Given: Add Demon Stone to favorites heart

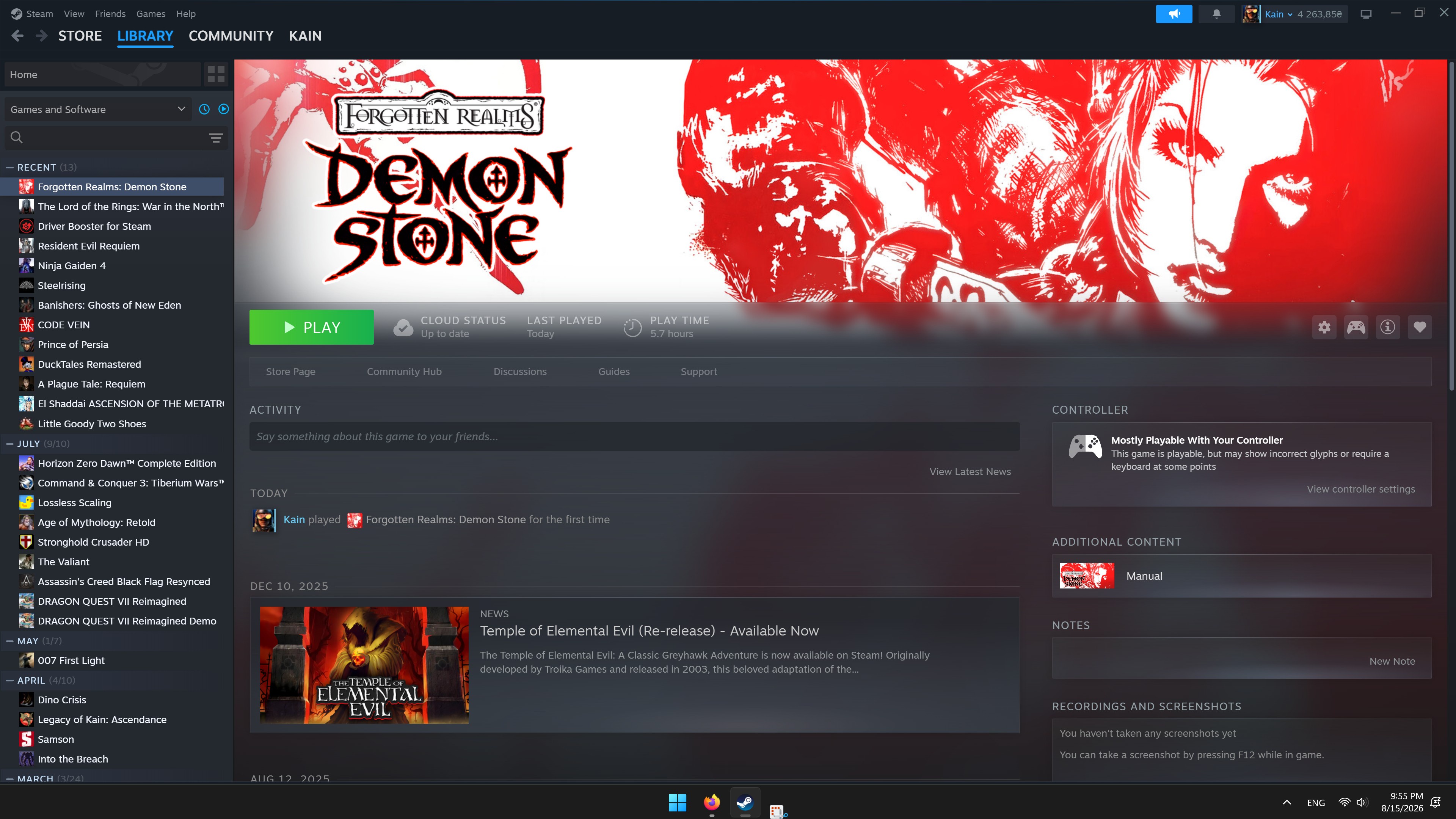Looking at the screenshot, I should pyautogui.click(x=1420, y=327).
